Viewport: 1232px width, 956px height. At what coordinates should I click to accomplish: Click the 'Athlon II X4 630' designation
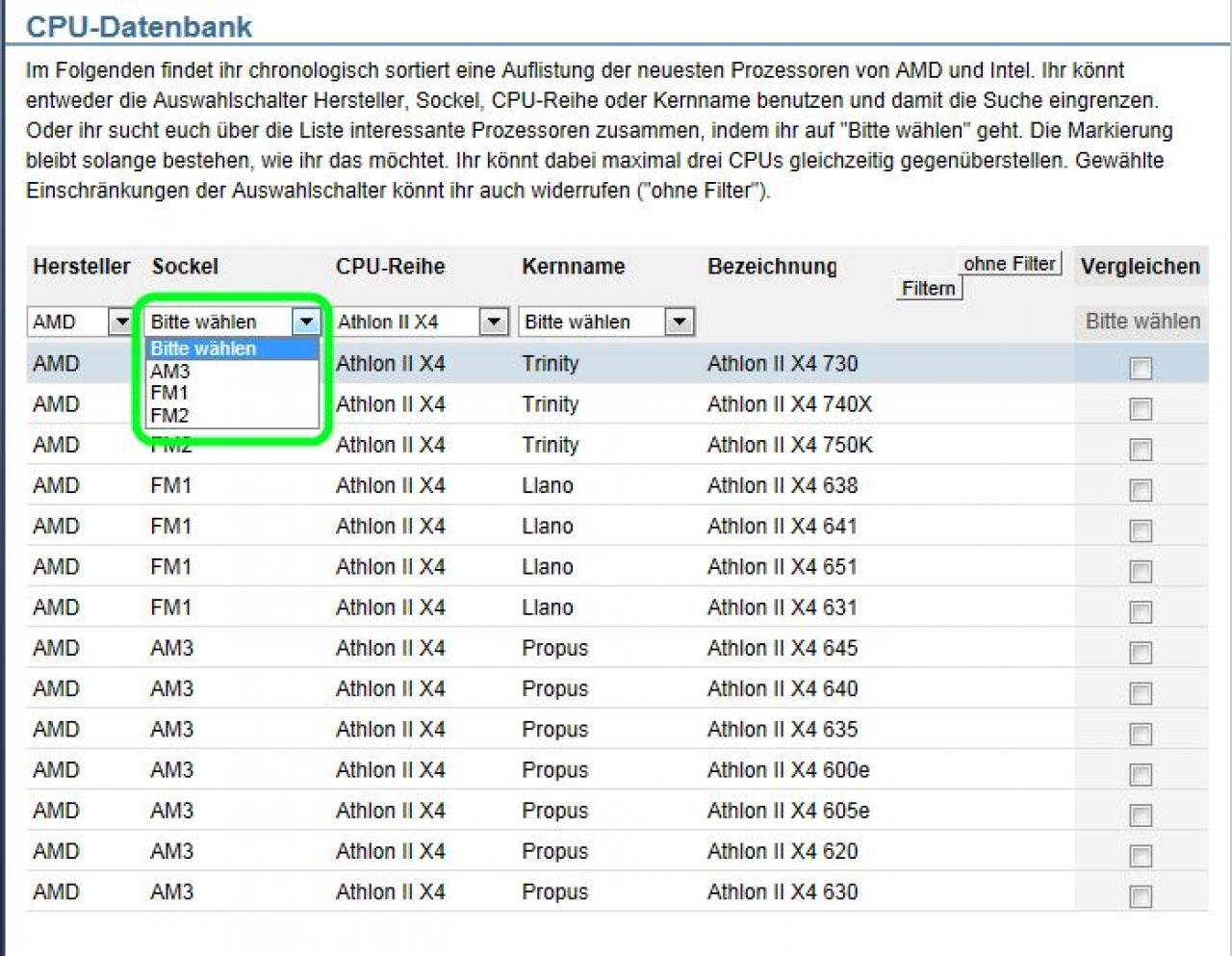pyautogui.click(x=783, y=891)
